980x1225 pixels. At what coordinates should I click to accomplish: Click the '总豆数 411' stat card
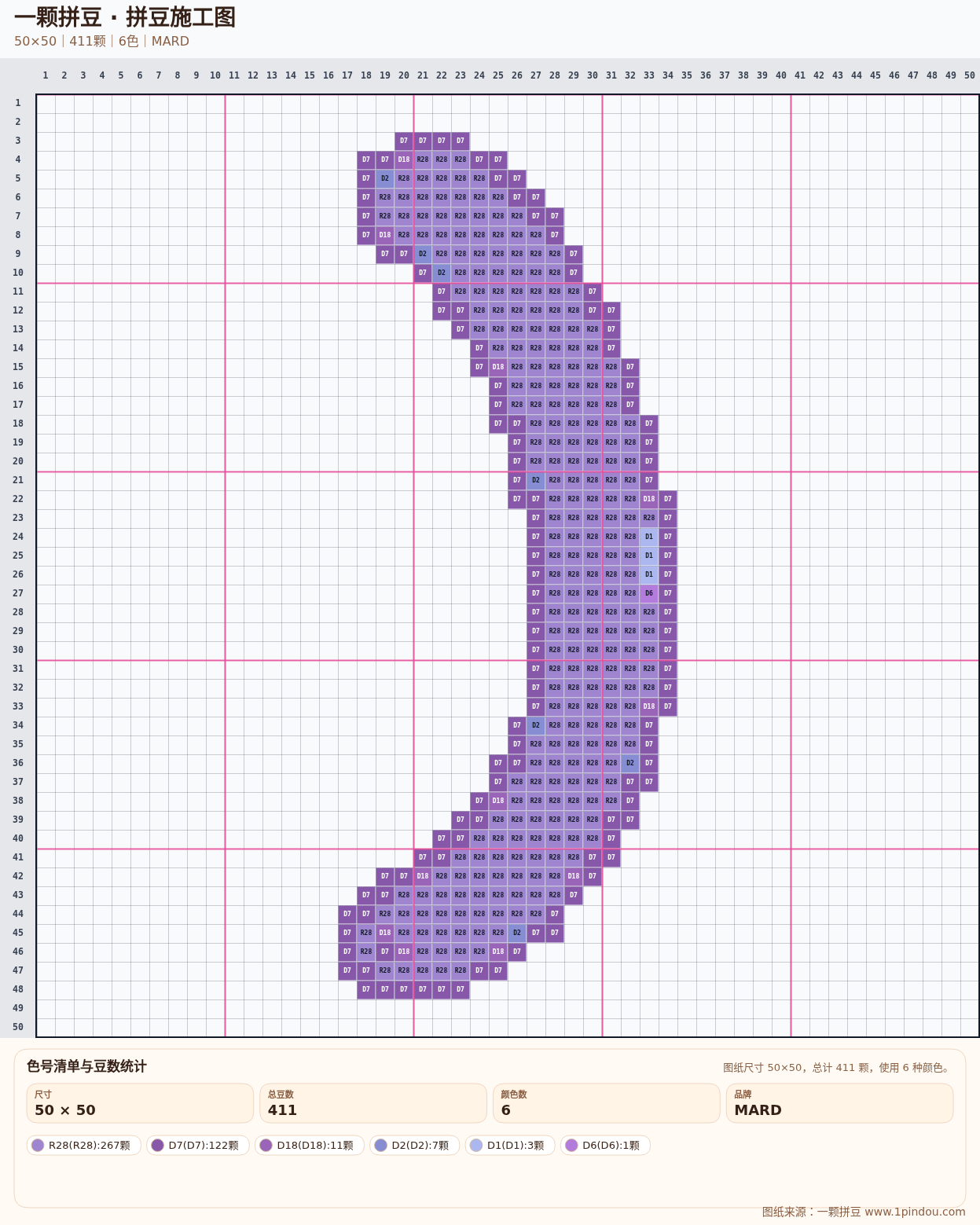click(373, 1103)
